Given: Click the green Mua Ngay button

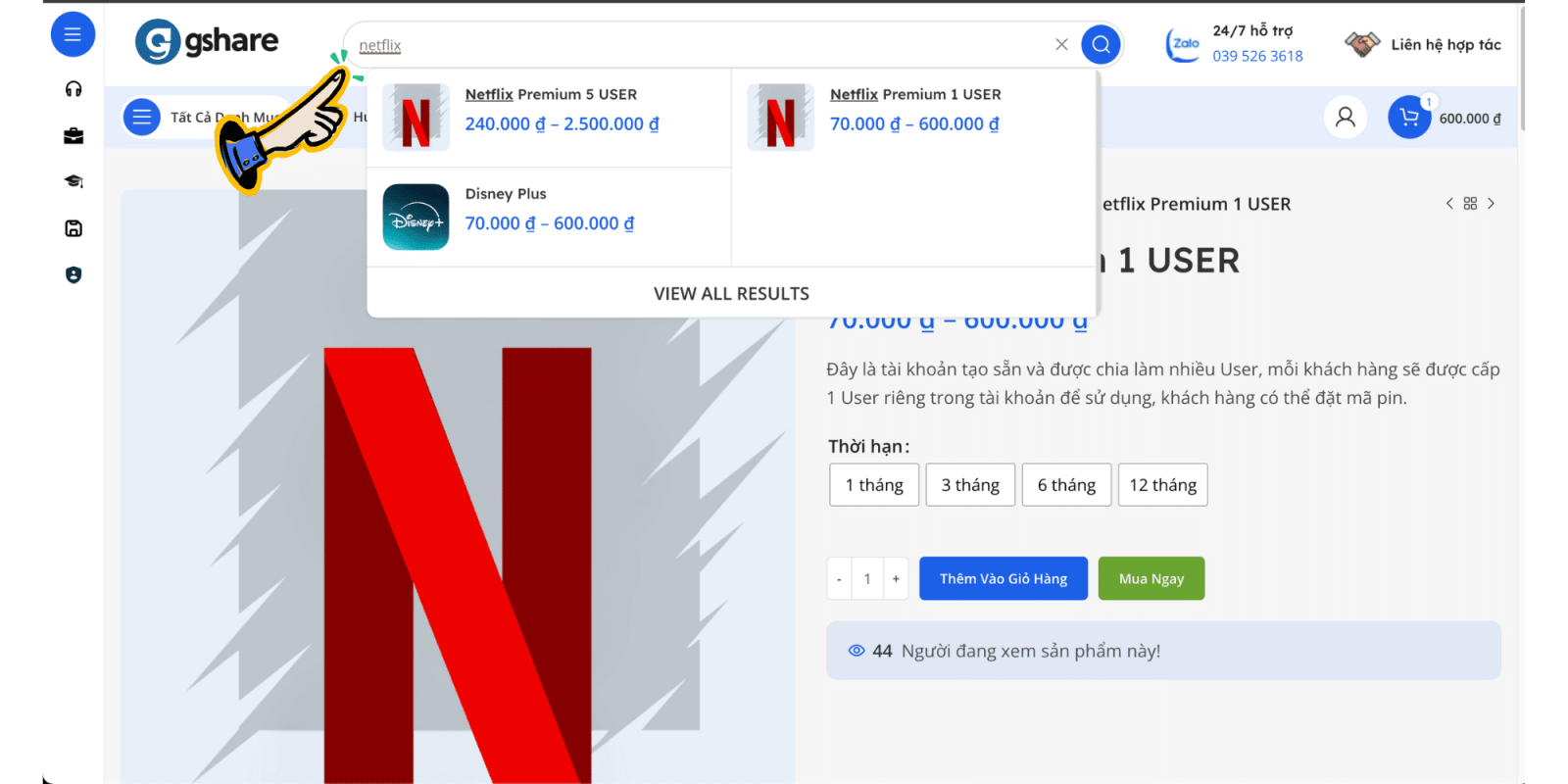Looking at the screenshot, I should click(x=1151, y=578).
